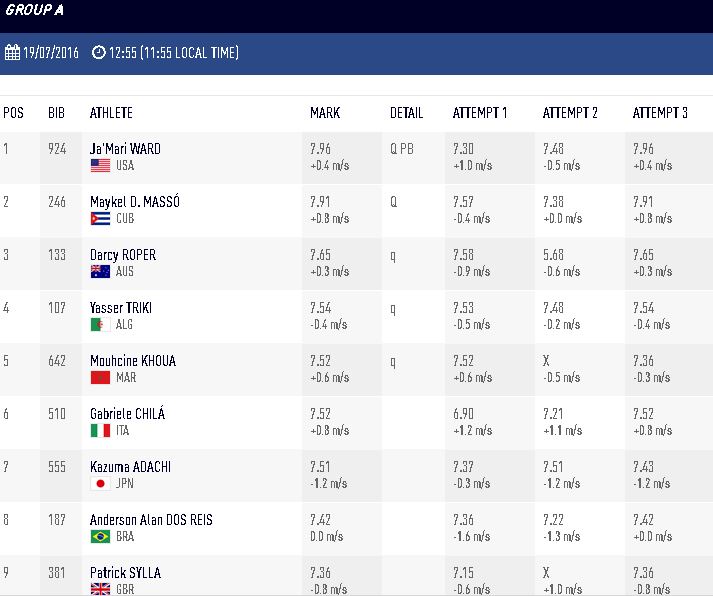This screenshot has height=596, width=713.
Task: Open athlete Maykel D. MASSÓ's profile
Action: click(135, 201)
